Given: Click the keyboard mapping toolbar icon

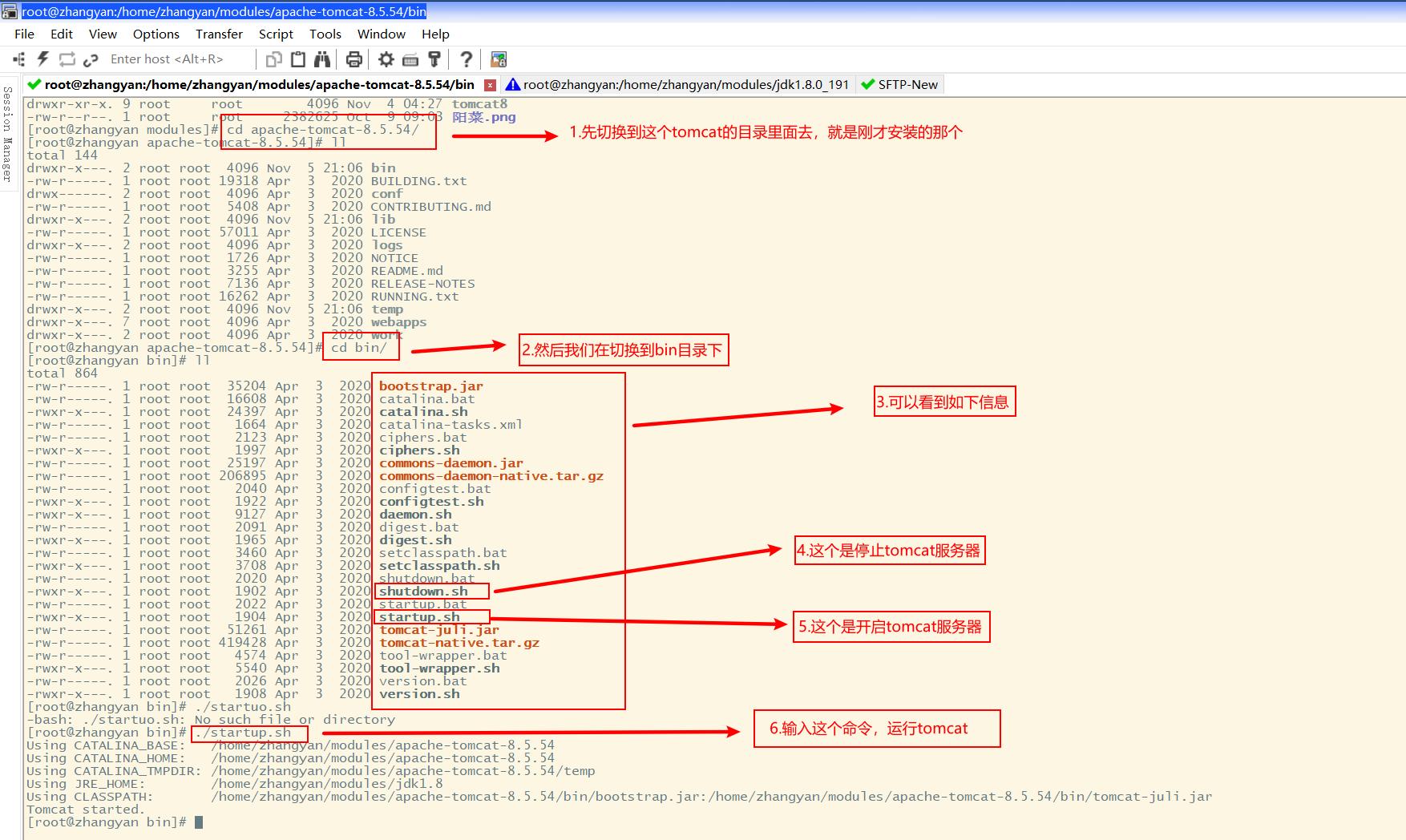Looking at the screenshot, I should point(410,59).
